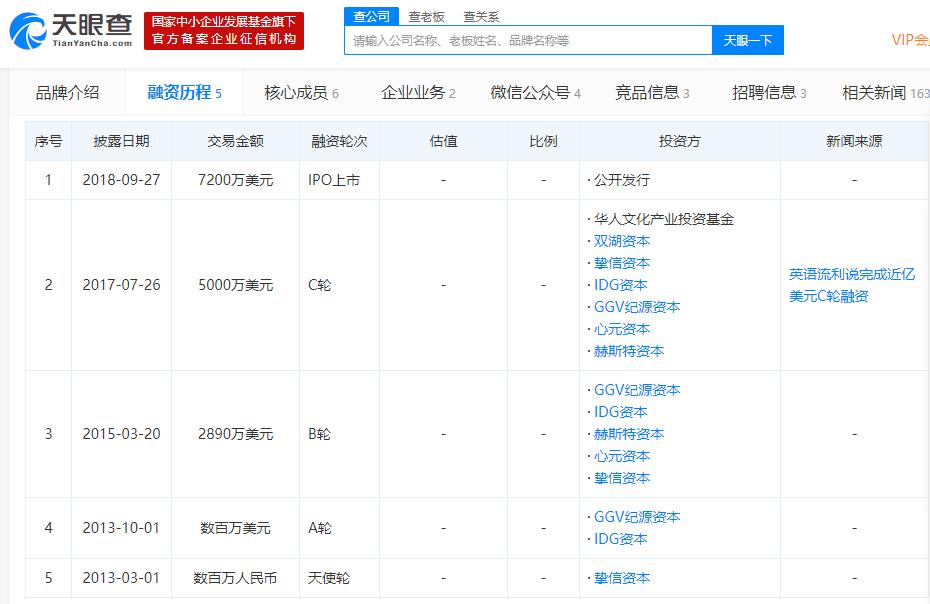Go to the 核心成员 tab
930x604 pixels.
301,93
